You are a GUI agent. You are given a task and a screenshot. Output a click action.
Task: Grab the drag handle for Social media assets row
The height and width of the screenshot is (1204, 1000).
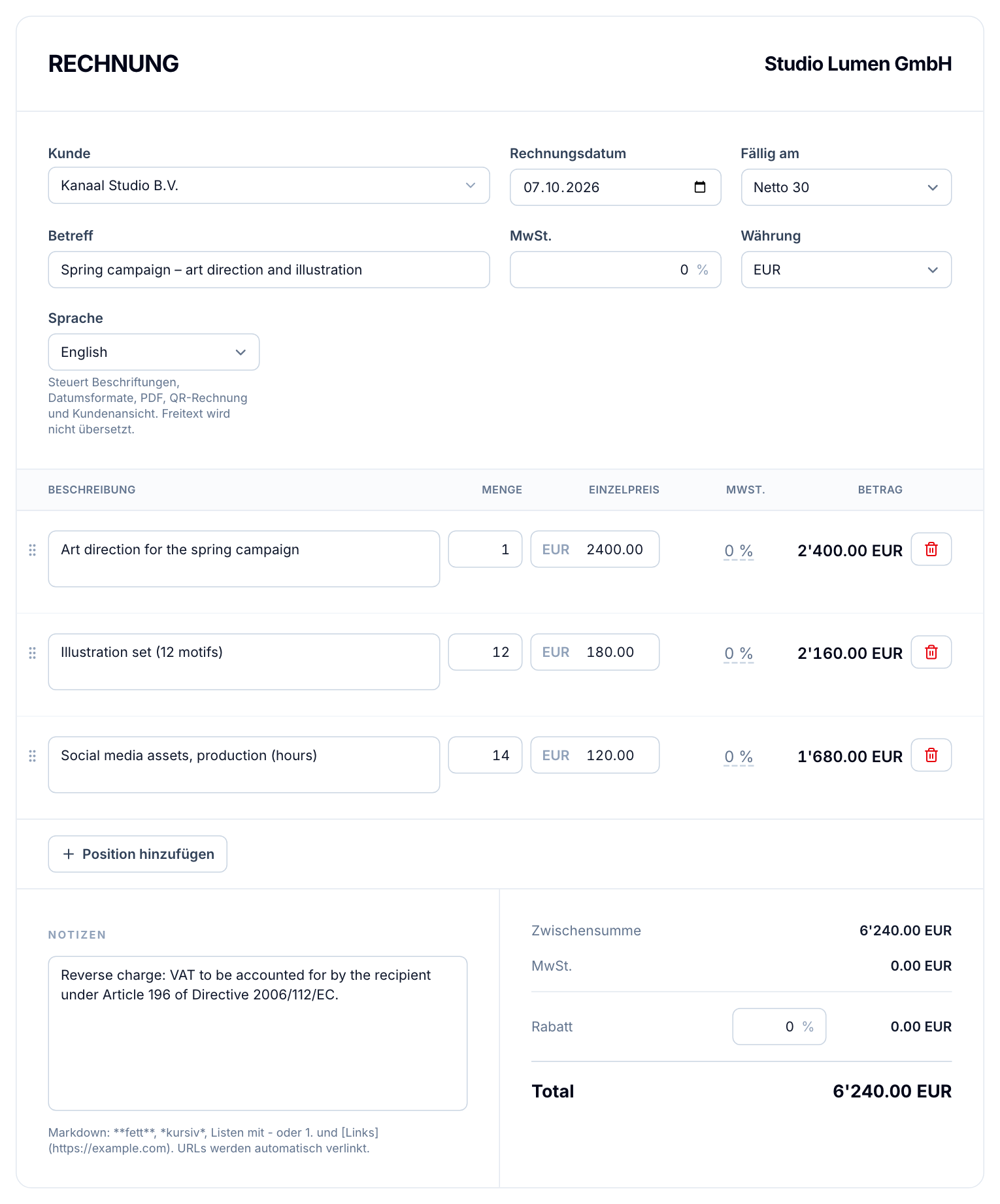(x=32, y=756)
